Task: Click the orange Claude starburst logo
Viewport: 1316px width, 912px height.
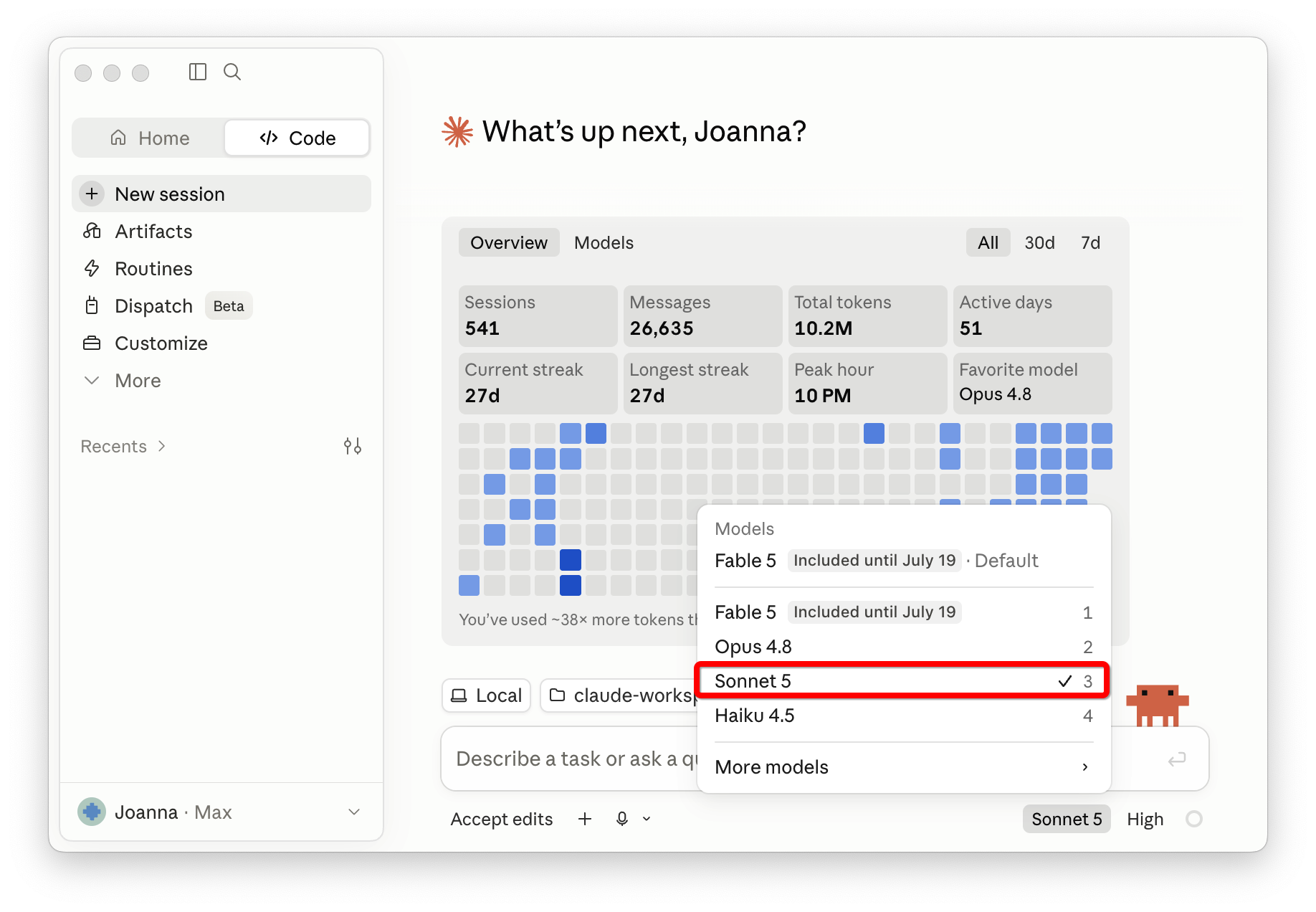Action: (457, 132)
